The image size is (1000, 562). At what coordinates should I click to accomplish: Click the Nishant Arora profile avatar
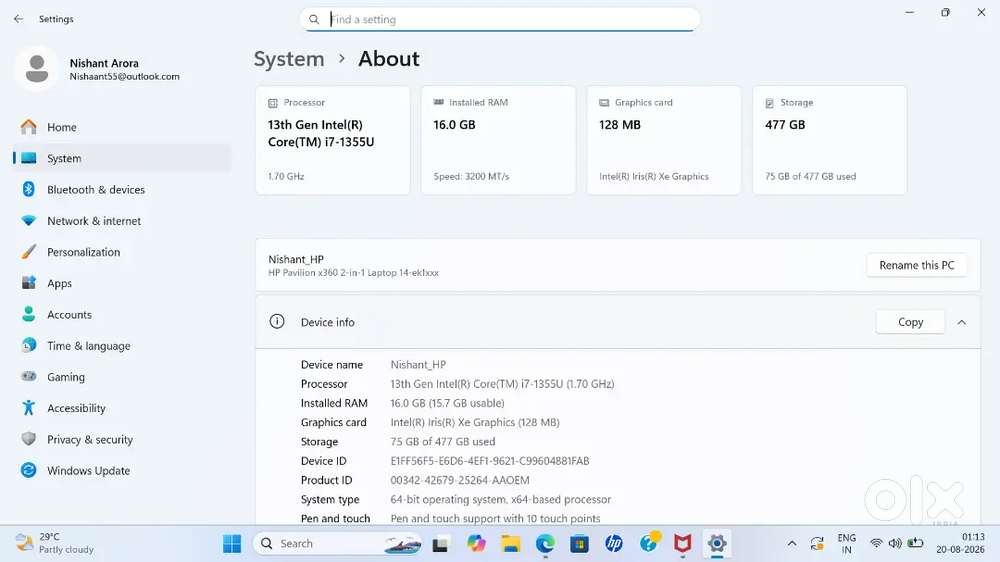click(x=37, y=68)
